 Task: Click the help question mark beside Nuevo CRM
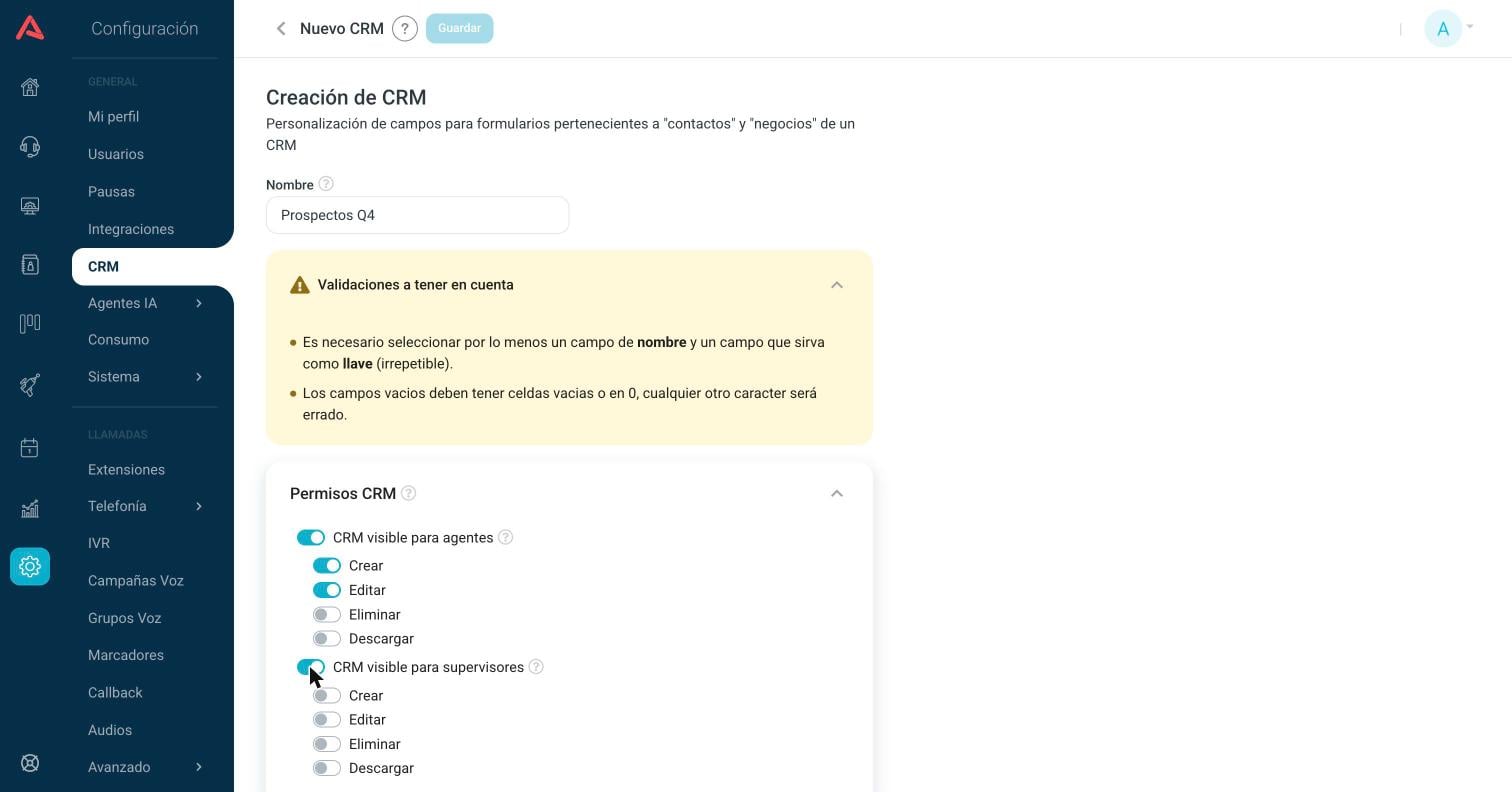point(405,29)
